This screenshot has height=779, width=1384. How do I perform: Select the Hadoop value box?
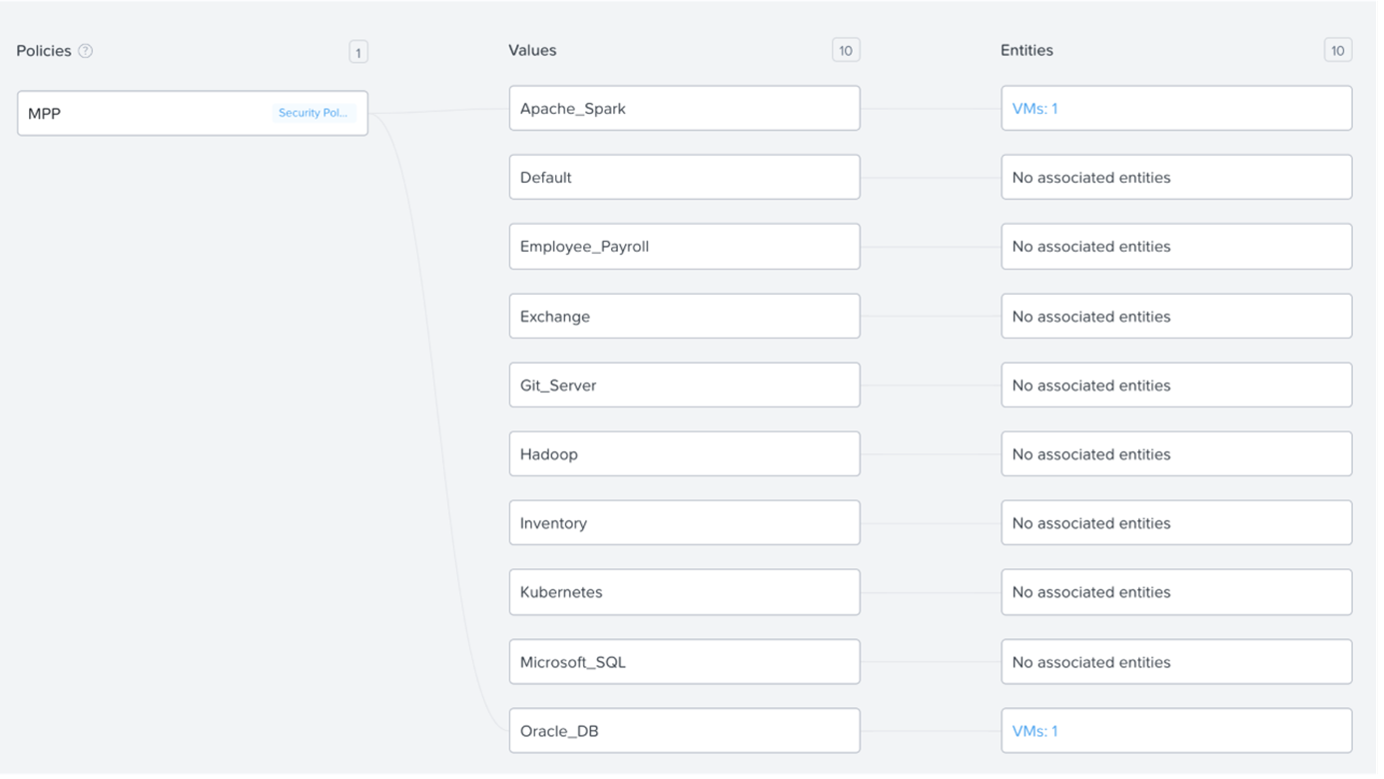pyautogui.click(x=684, y=454)
